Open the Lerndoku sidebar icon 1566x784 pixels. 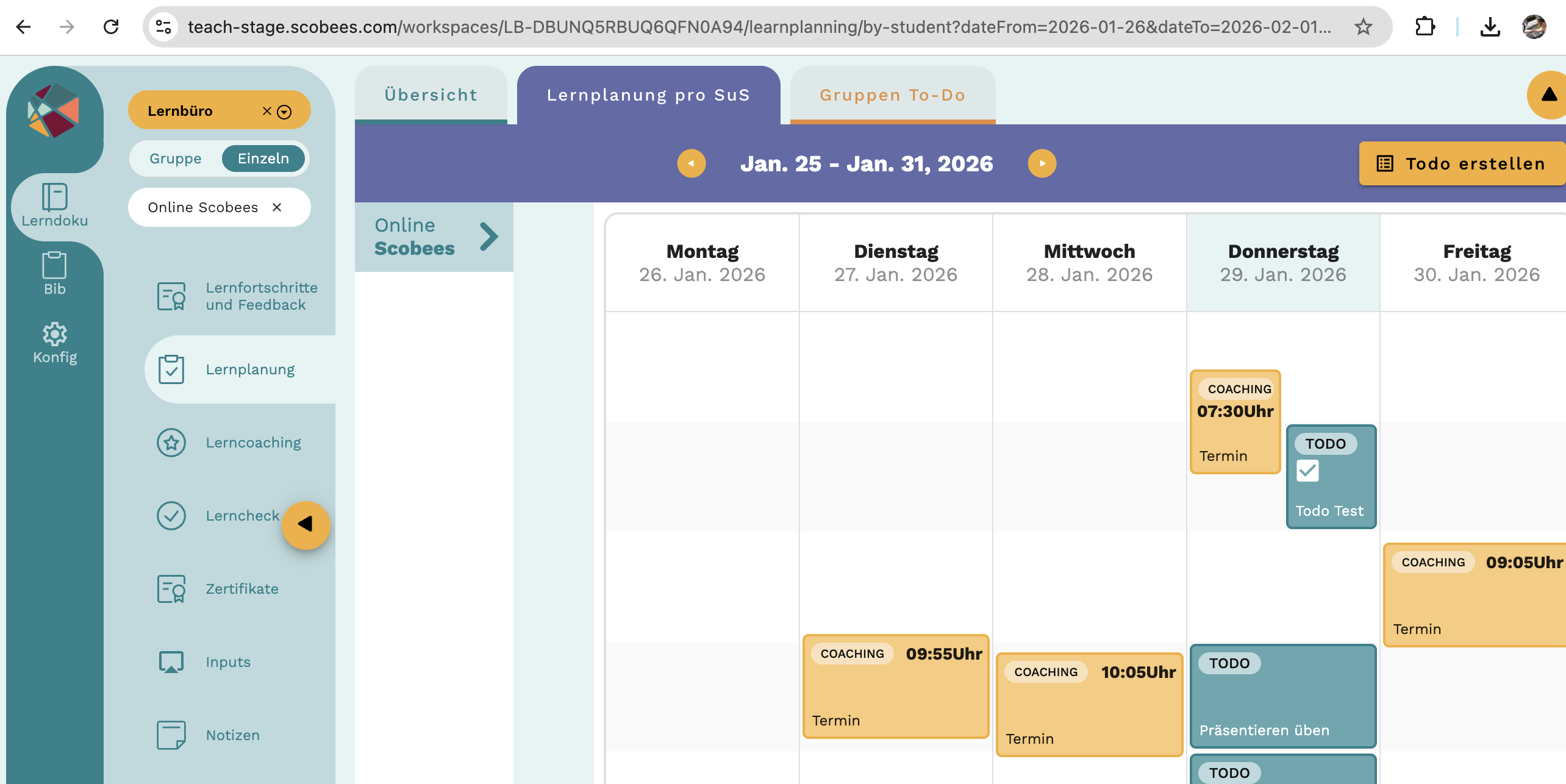click(x=54, y=198)
